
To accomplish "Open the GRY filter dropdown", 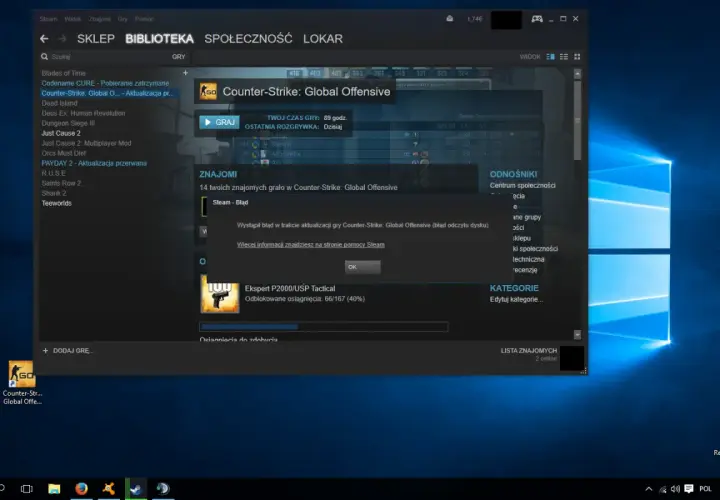I will 179,57.
